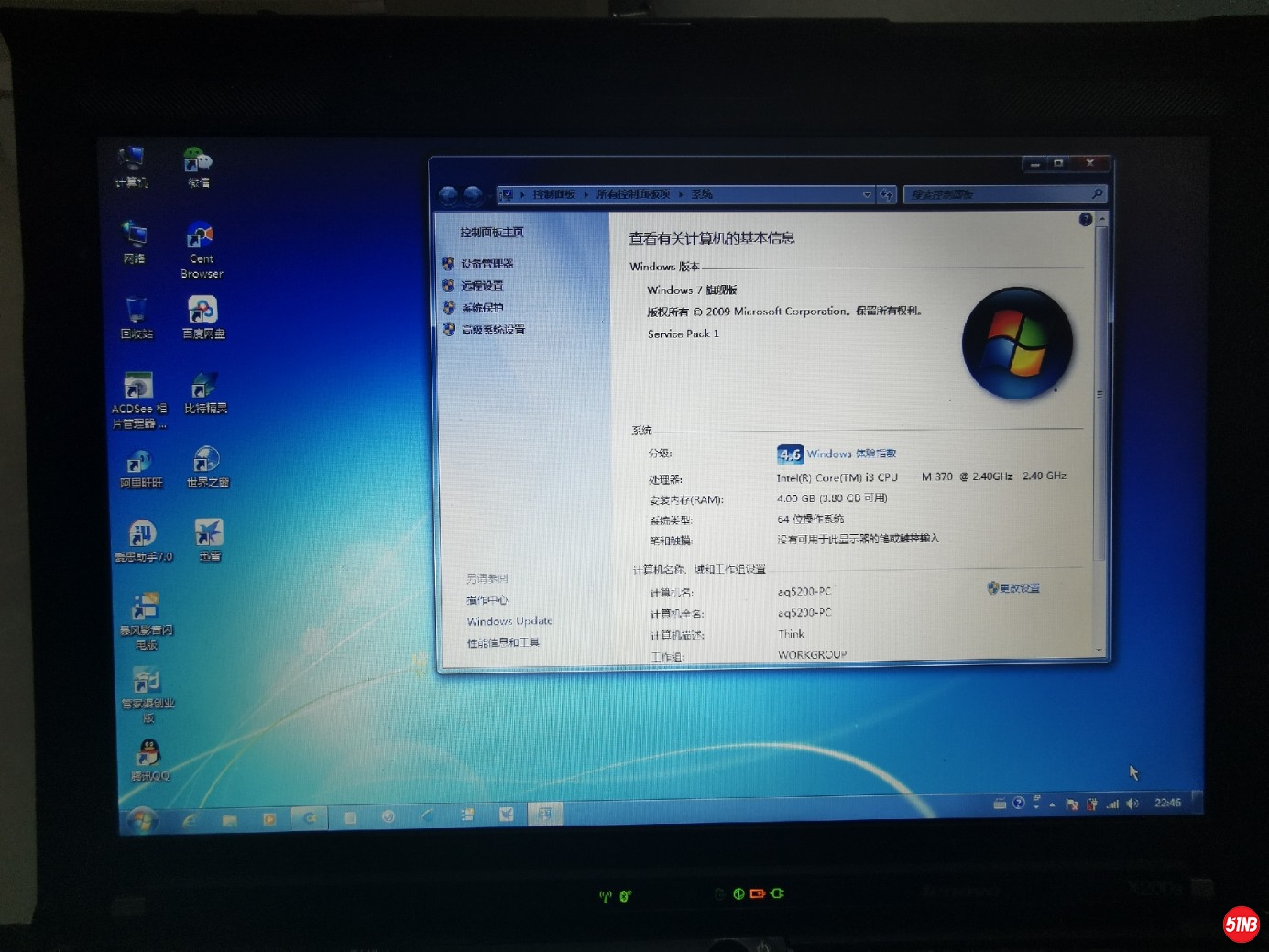This screenshot has height=952, width=1269.
Task: Click the help question mark icon in System window
Action: tap(1086, 220)
